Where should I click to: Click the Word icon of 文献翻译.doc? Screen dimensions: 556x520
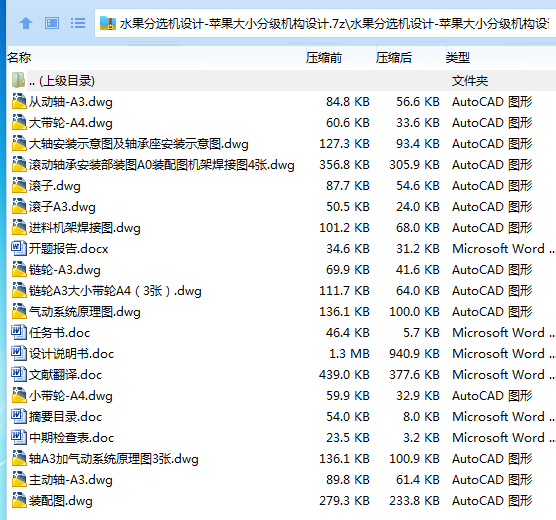19,374
